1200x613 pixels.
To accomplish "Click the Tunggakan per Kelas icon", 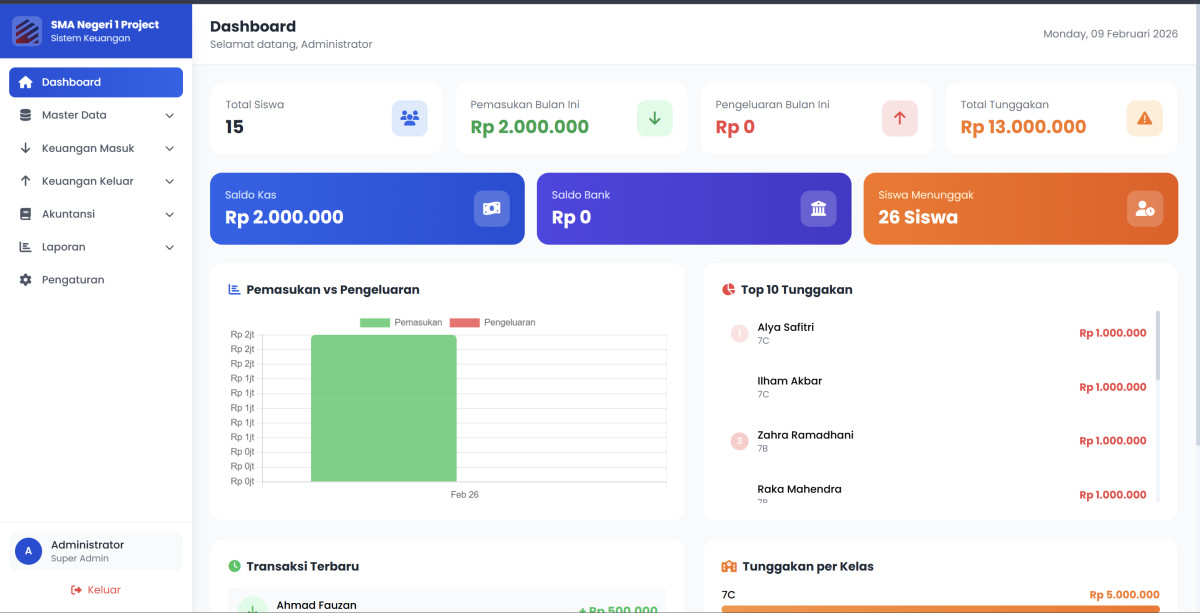I will 729,566.
